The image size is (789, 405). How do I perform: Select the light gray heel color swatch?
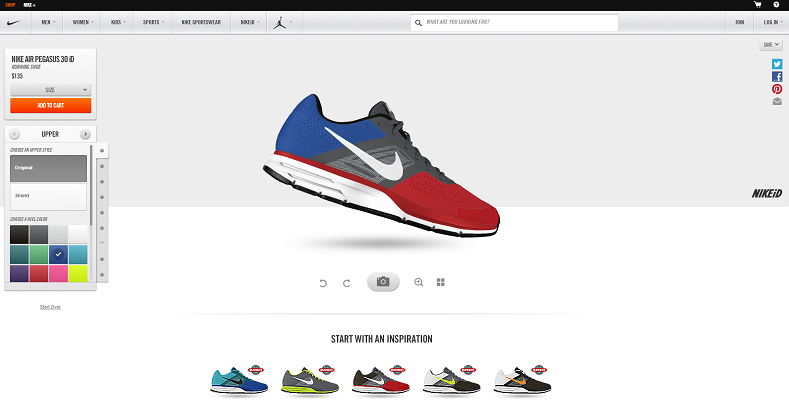58,234
